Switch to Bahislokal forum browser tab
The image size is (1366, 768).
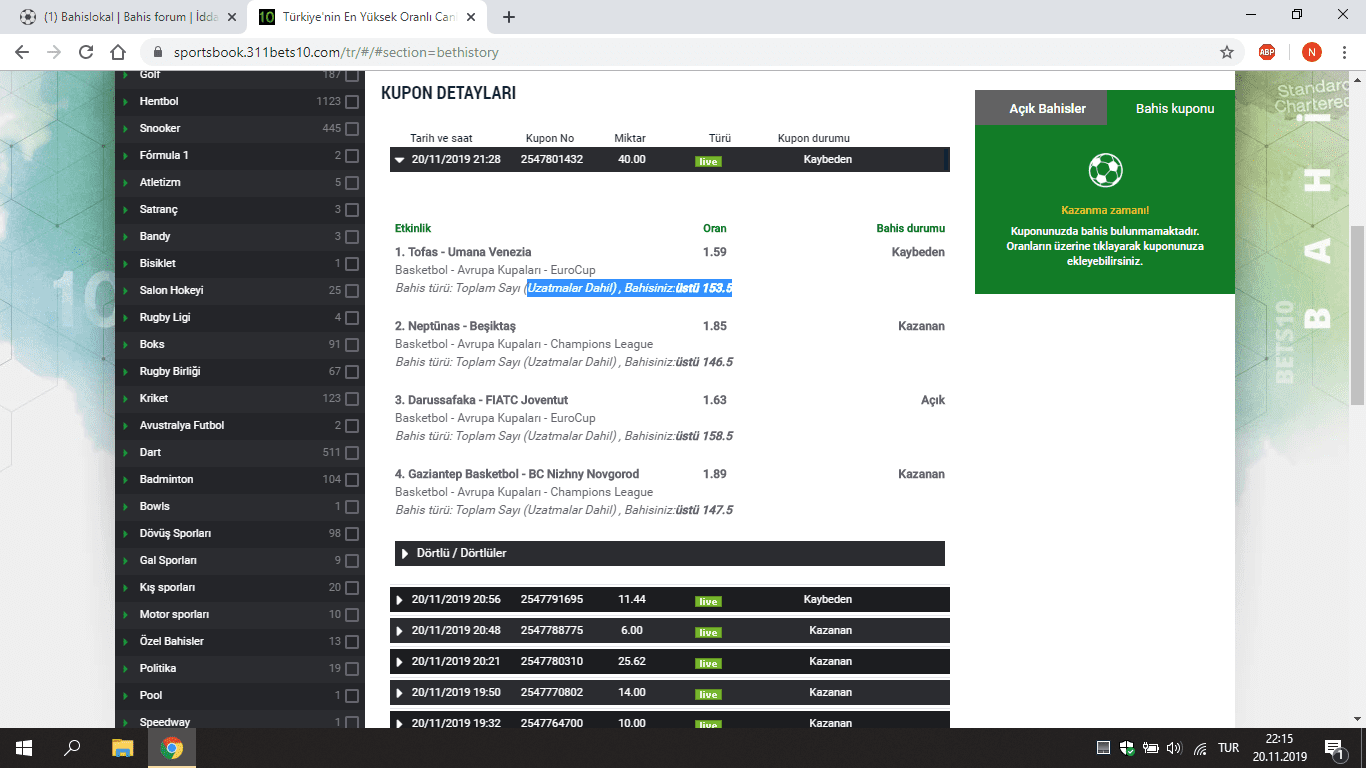coord(130,17)
